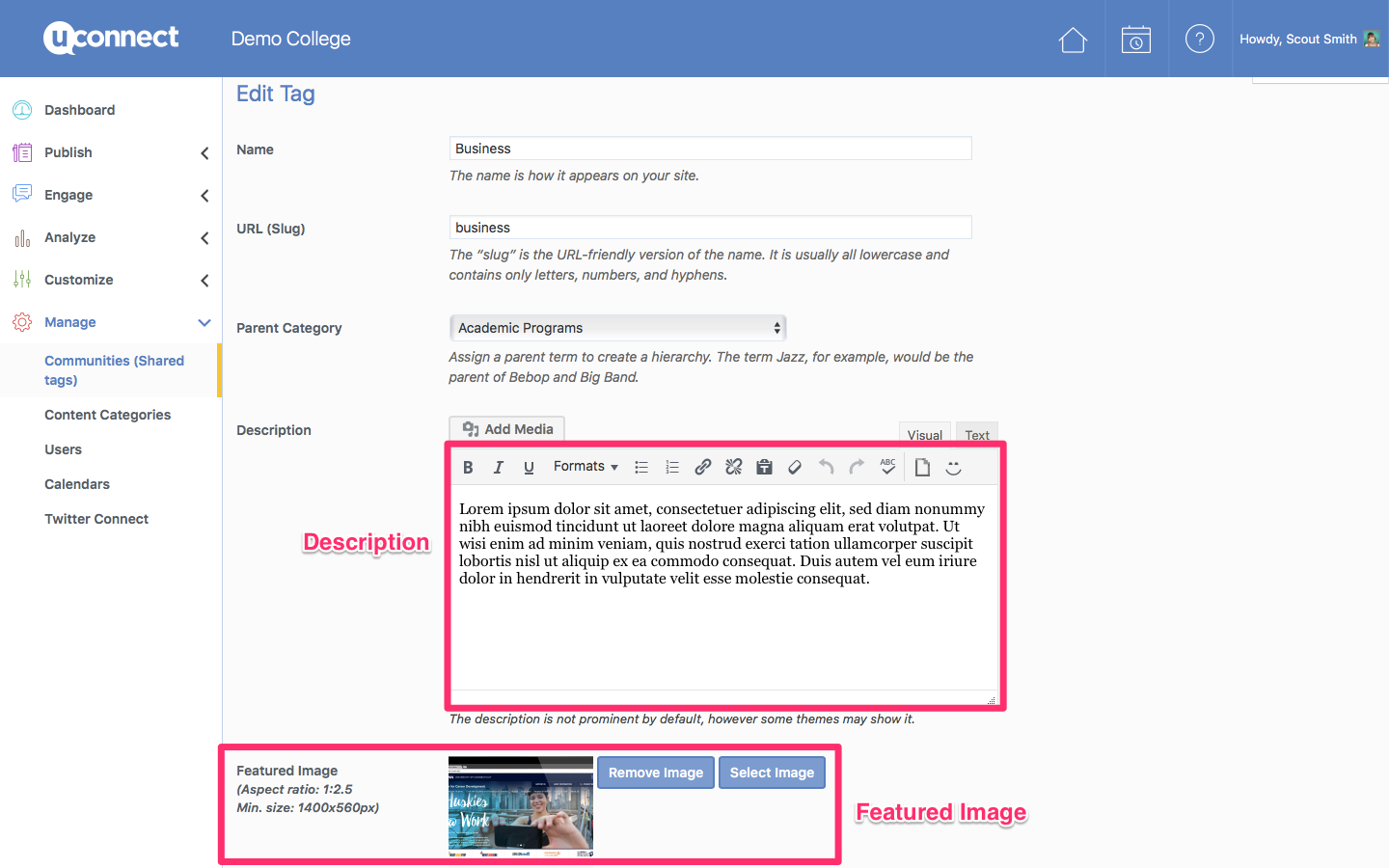
Task: Open the emoticon smiley icon
Action: pyautogui.click(x=953, y=468)
